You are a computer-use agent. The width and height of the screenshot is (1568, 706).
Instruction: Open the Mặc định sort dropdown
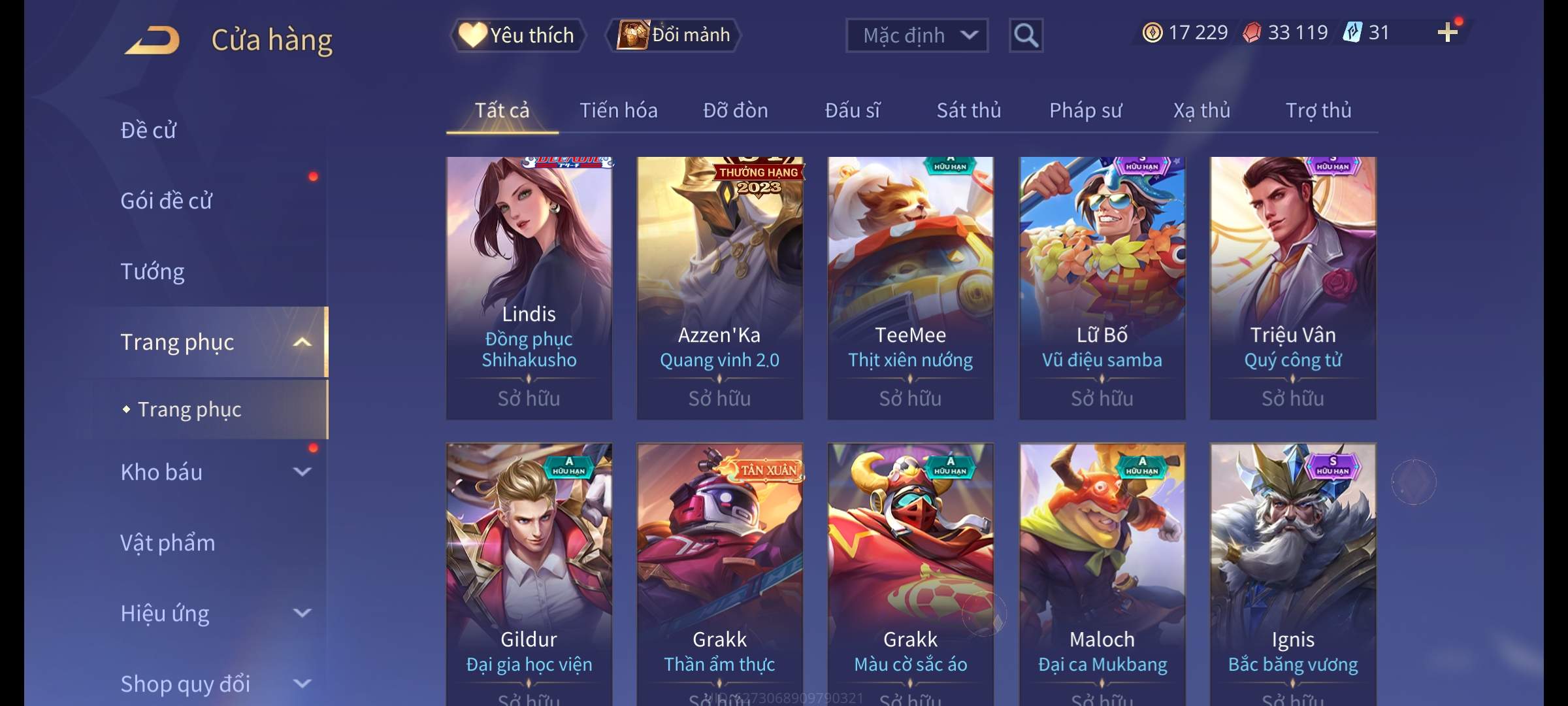(917, 35)
